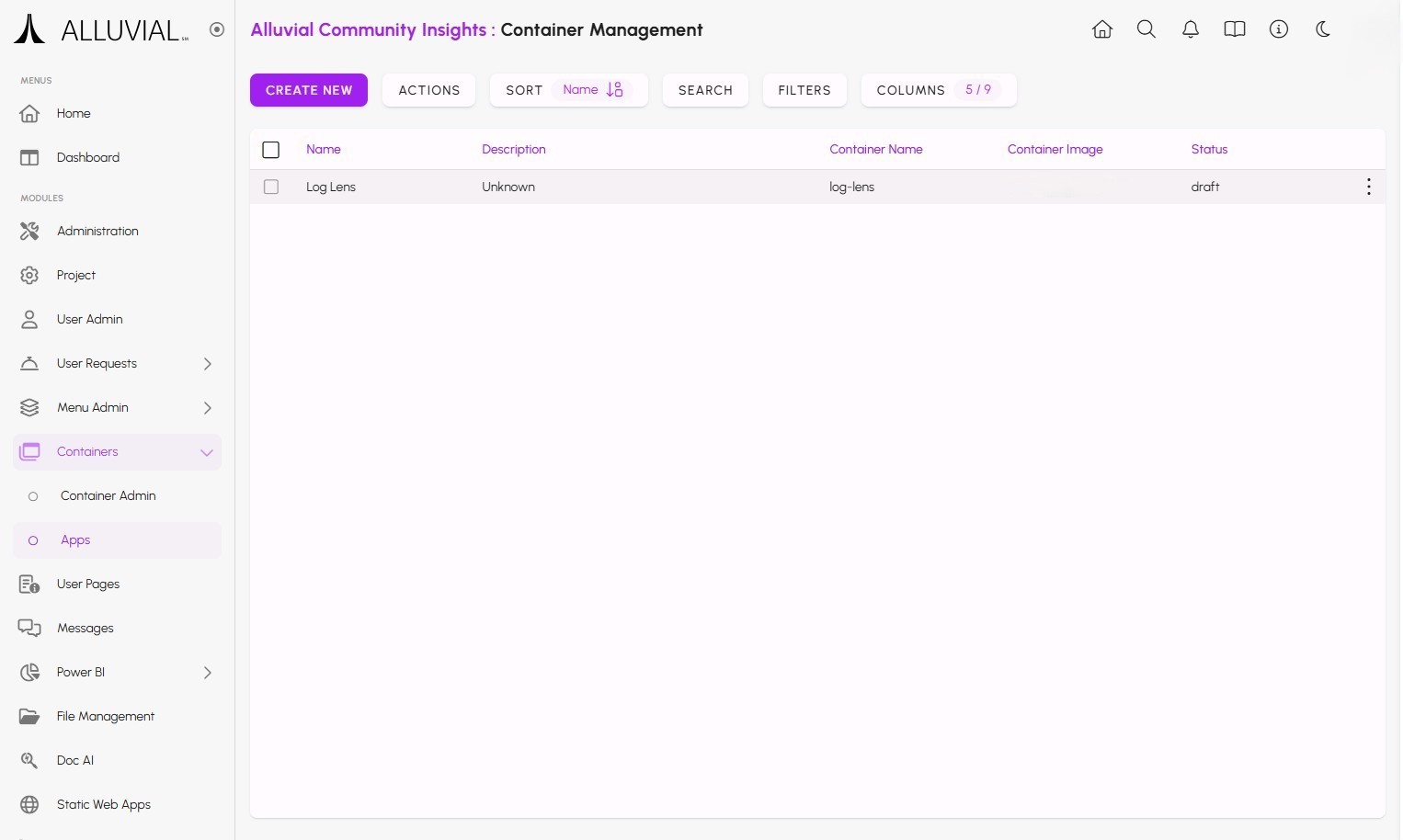Click the User Admin person icon

point(29,320)
